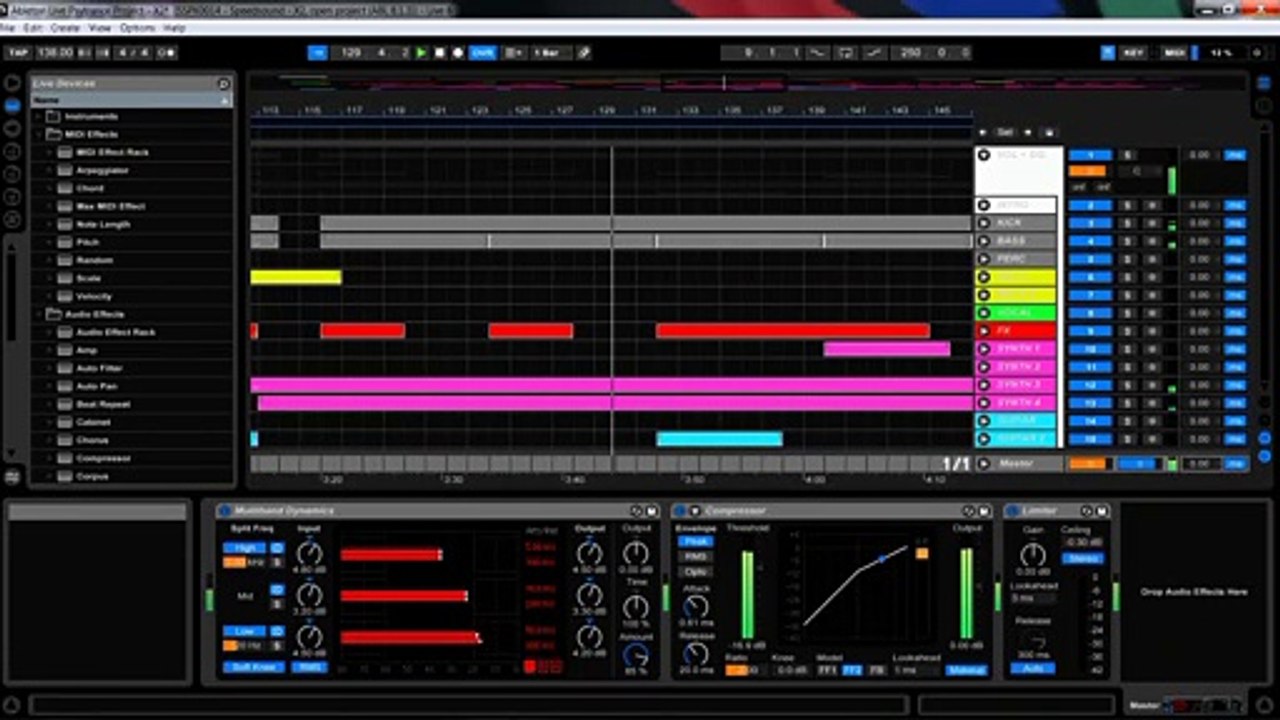This screenshot has height=720, width=1280.
Task: Click the Limiter Gain knob
Action: point(1033,554)
